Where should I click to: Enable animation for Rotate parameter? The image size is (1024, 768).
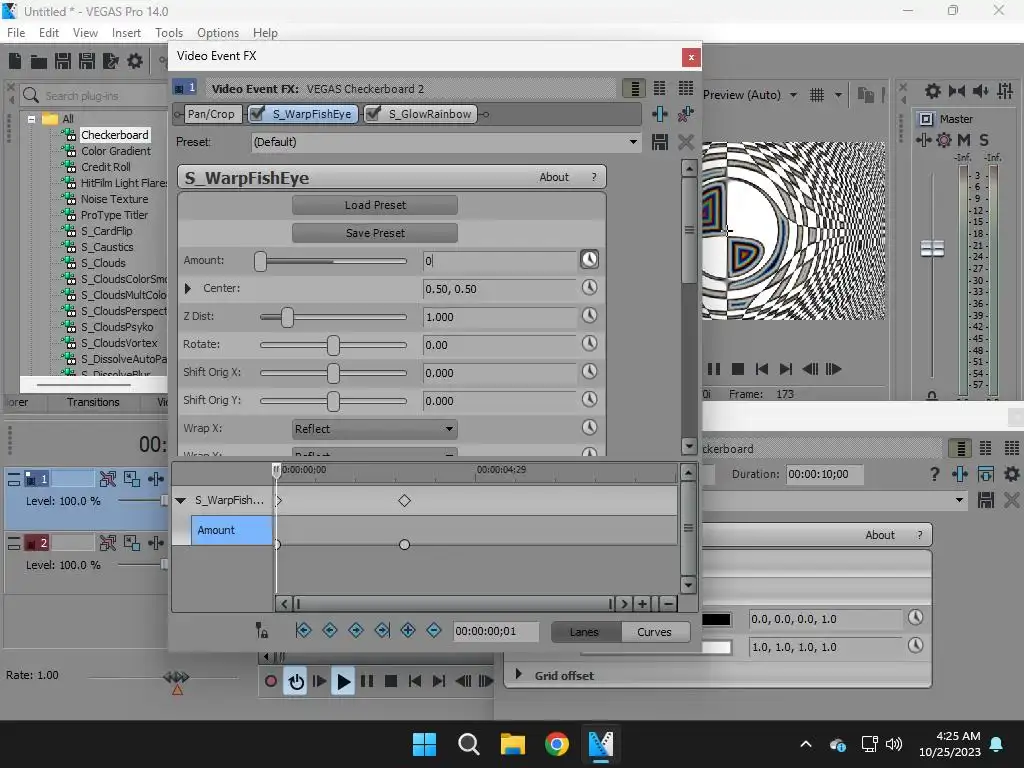(589, 344)
